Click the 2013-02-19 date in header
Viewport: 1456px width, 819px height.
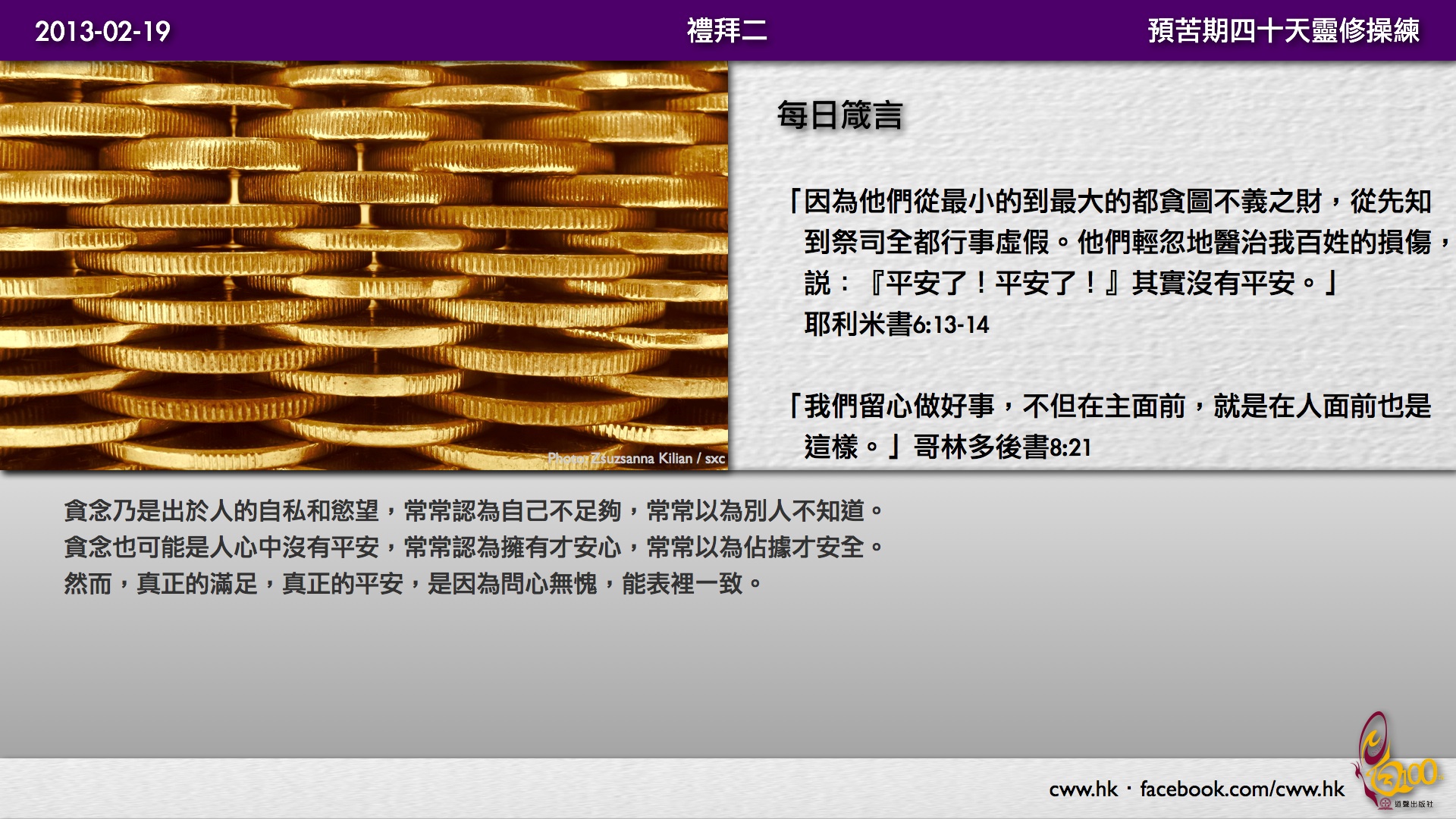[x=102, y=31]
